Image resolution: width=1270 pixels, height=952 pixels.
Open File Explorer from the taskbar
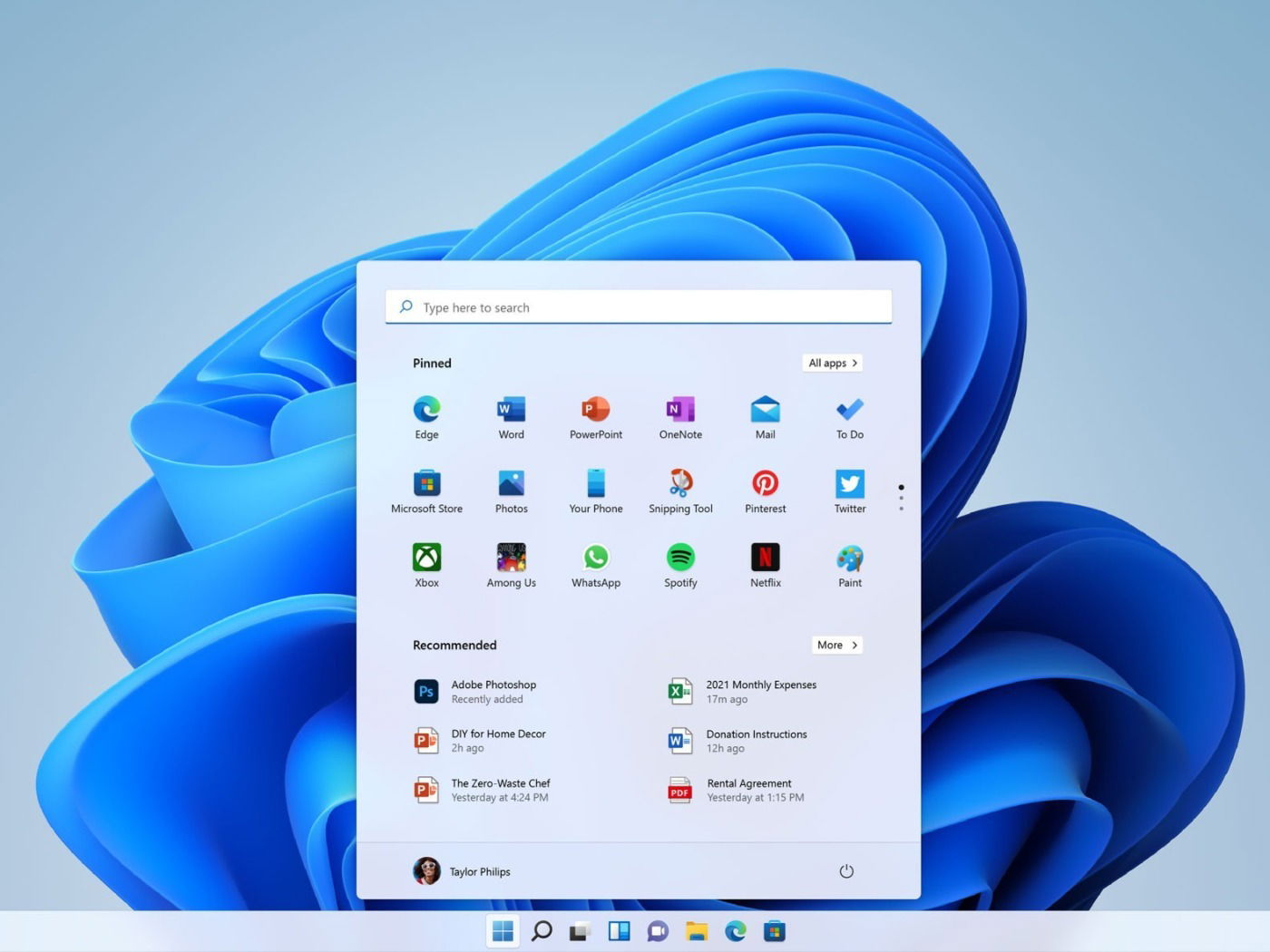point(696,930)
